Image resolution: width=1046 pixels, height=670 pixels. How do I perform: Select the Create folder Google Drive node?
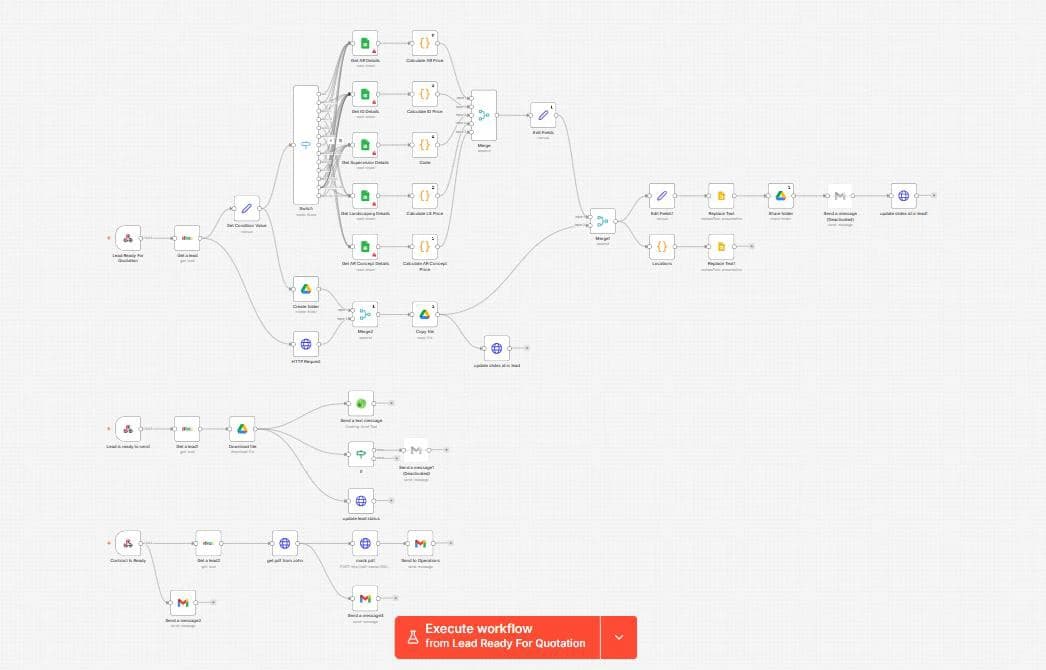(x=306, y=289)
